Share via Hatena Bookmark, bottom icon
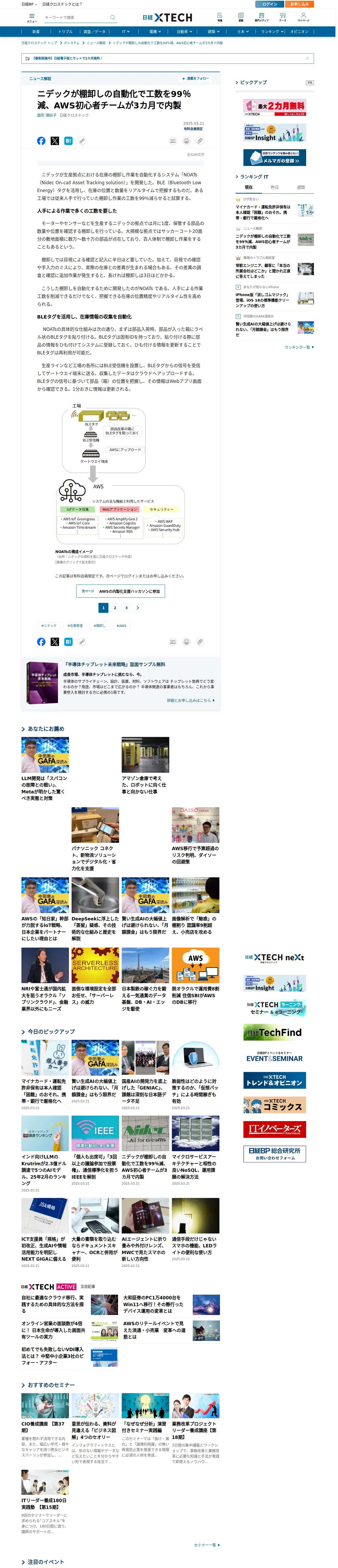 68,642
